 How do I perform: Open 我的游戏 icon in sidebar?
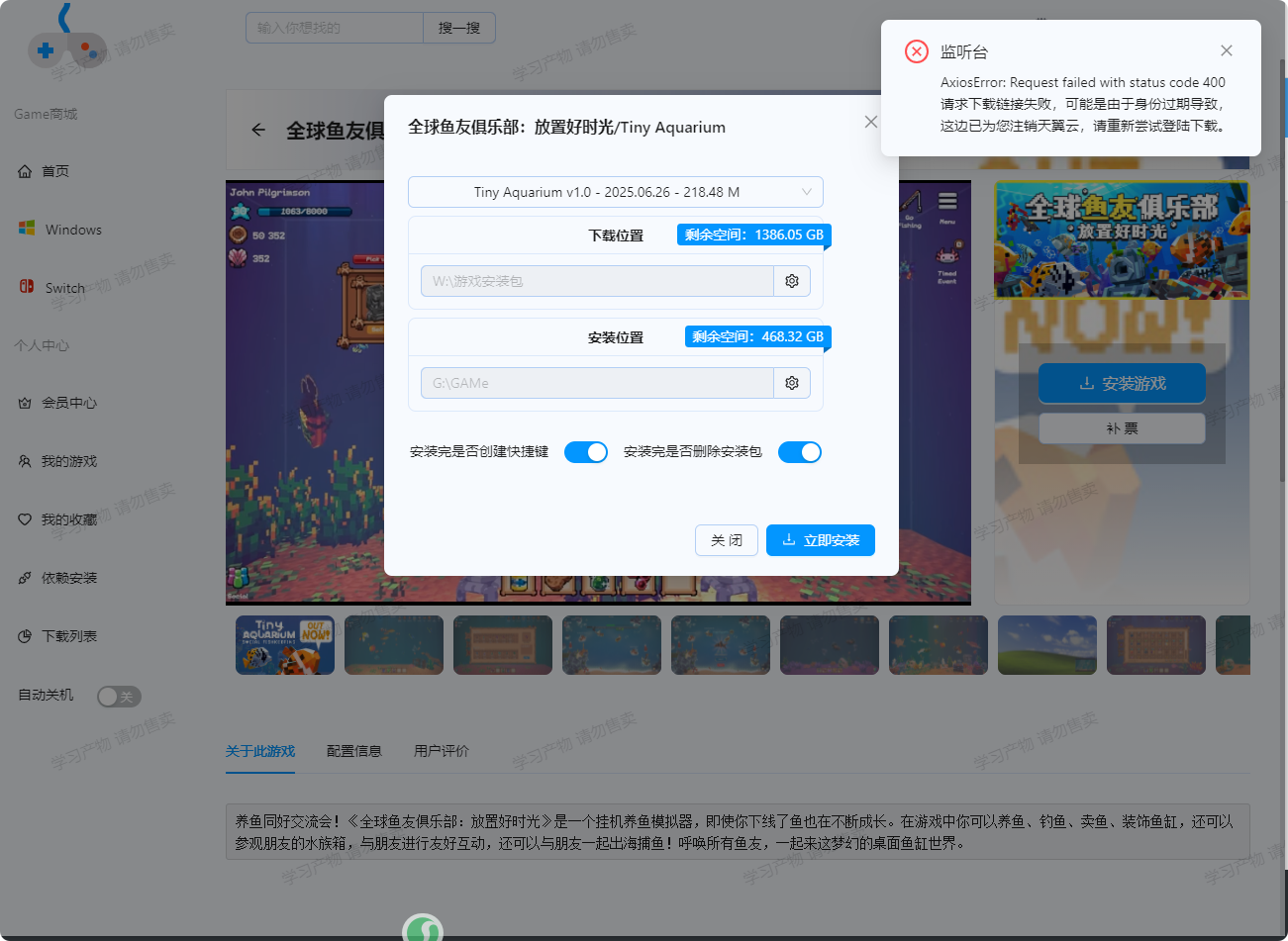coord(25,461)
